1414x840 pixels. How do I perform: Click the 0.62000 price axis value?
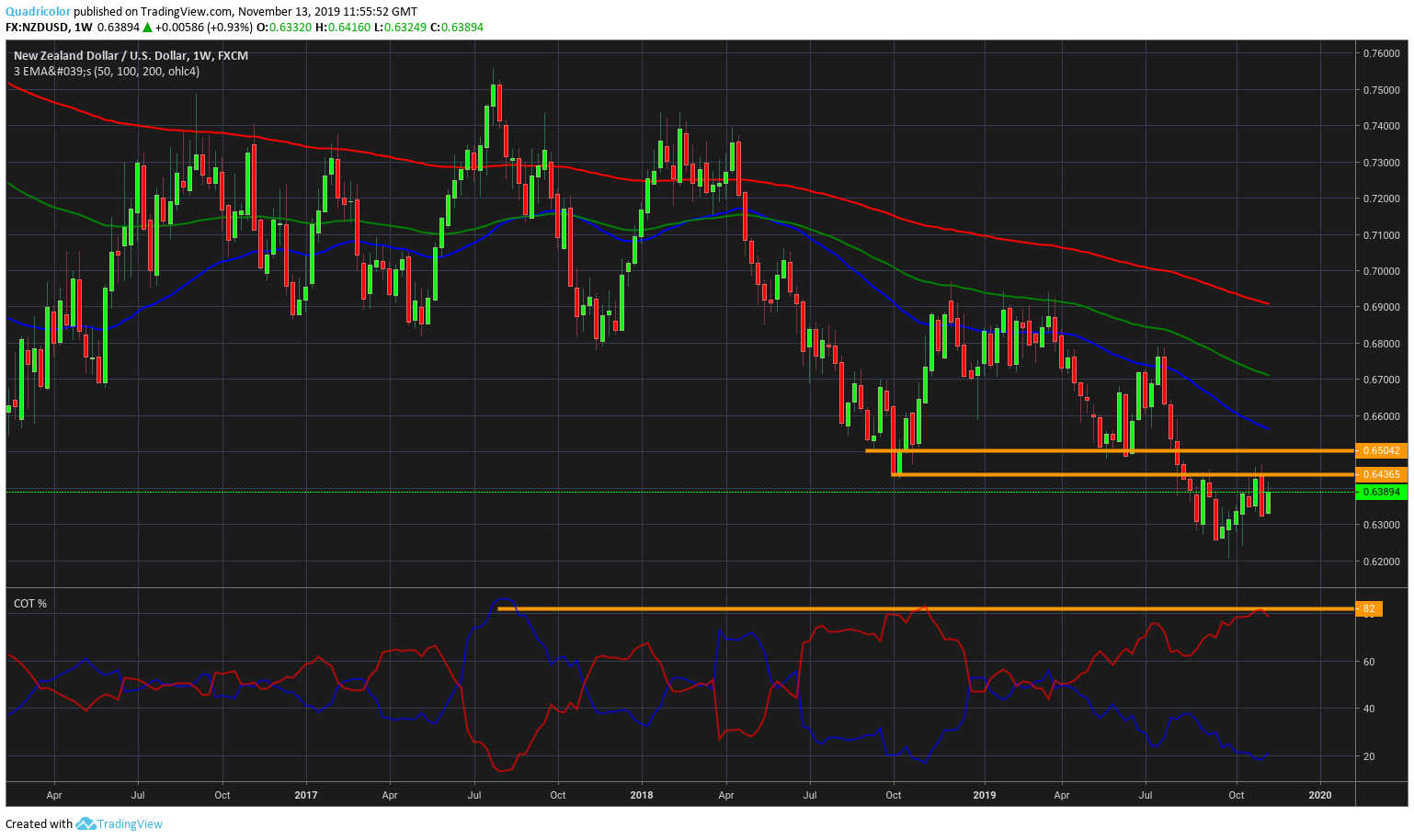tap(1381, 562)
